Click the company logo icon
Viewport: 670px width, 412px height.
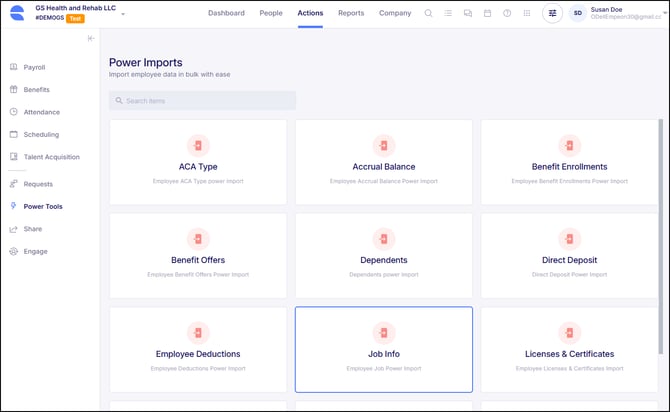pos(17,13)
